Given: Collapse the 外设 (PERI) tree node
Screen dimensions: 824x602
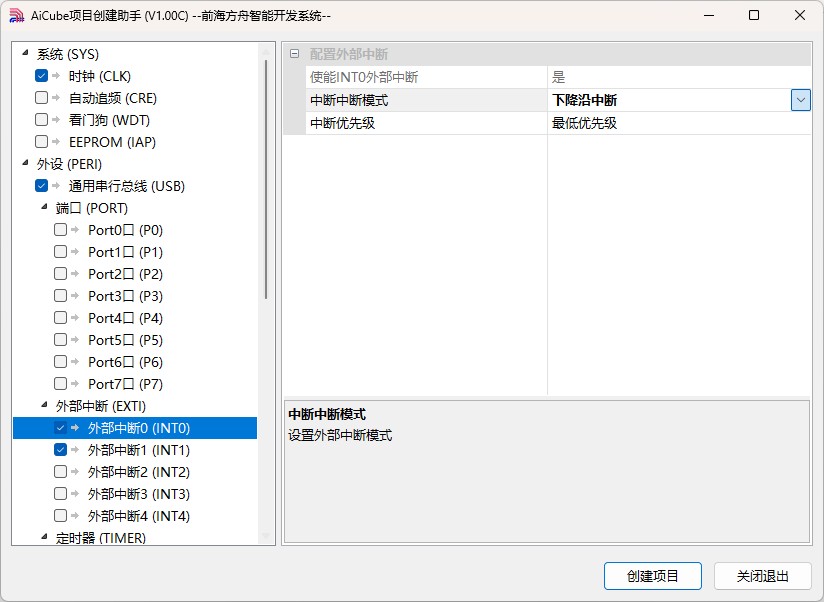Looking at the screenshot, I should coord(25,163).
